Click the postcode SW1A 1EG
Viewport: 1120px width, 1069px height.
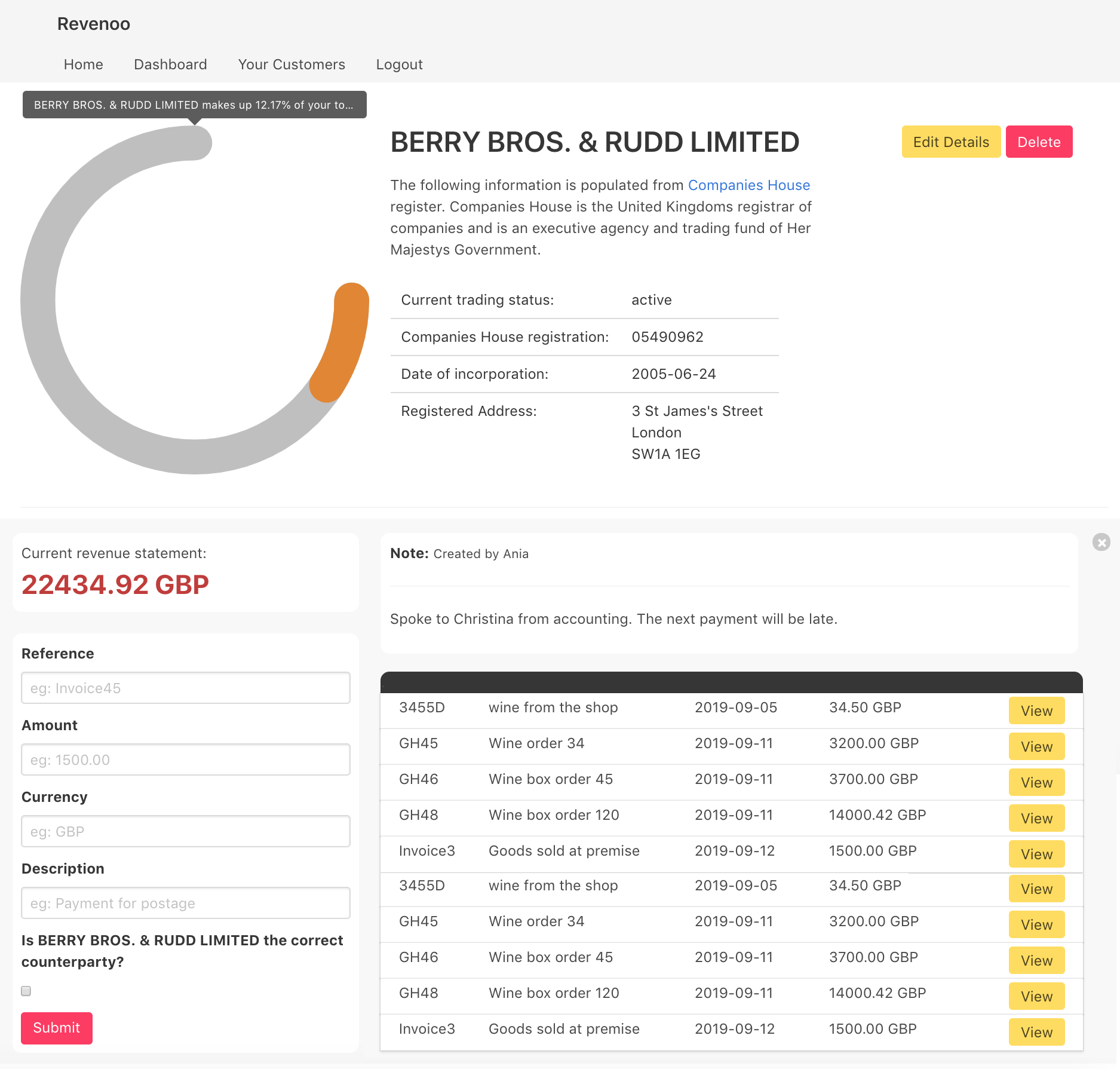click(x=666, y=454)
